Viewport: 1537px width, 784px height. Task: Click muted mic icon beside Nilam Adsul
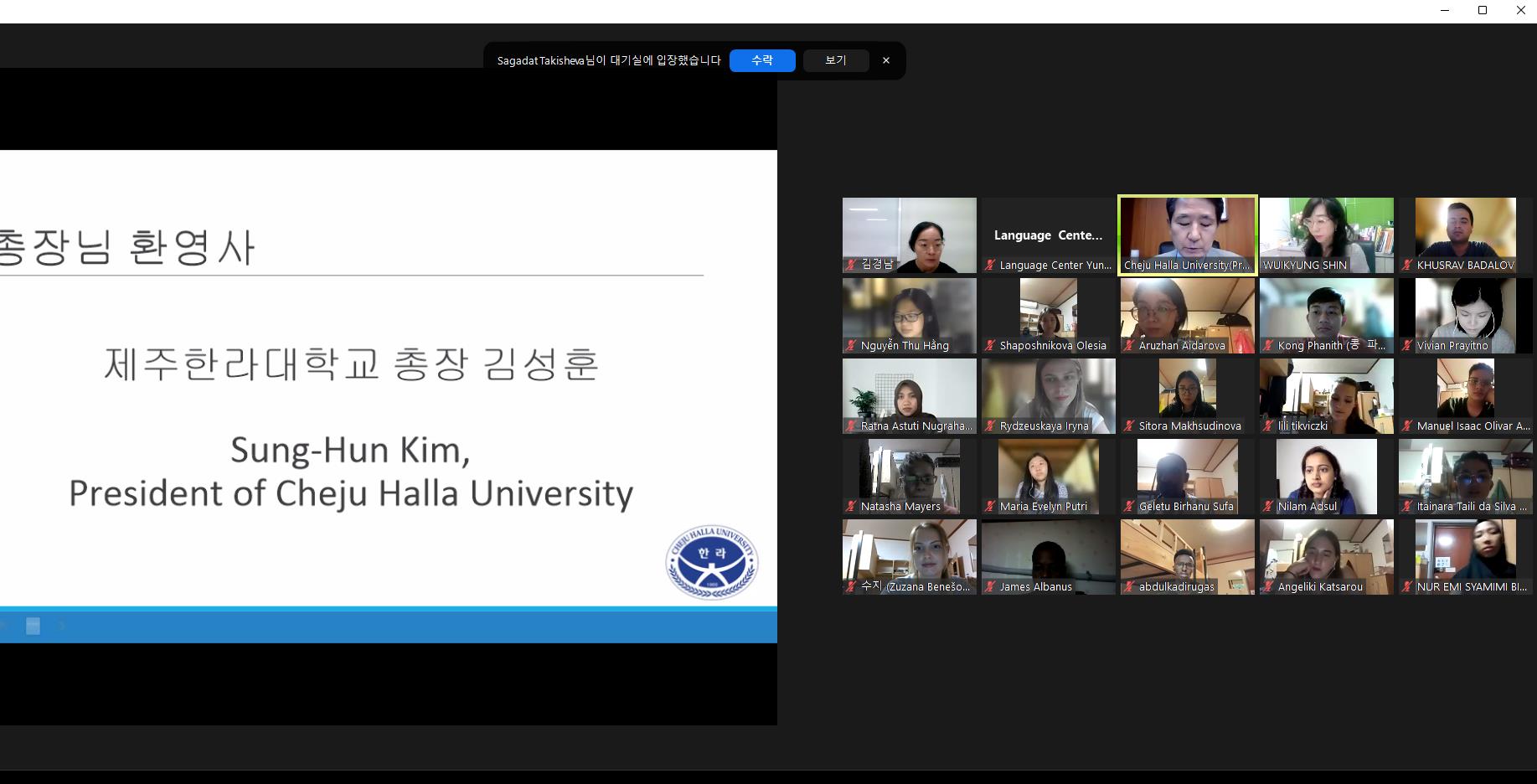(1268, 506)
